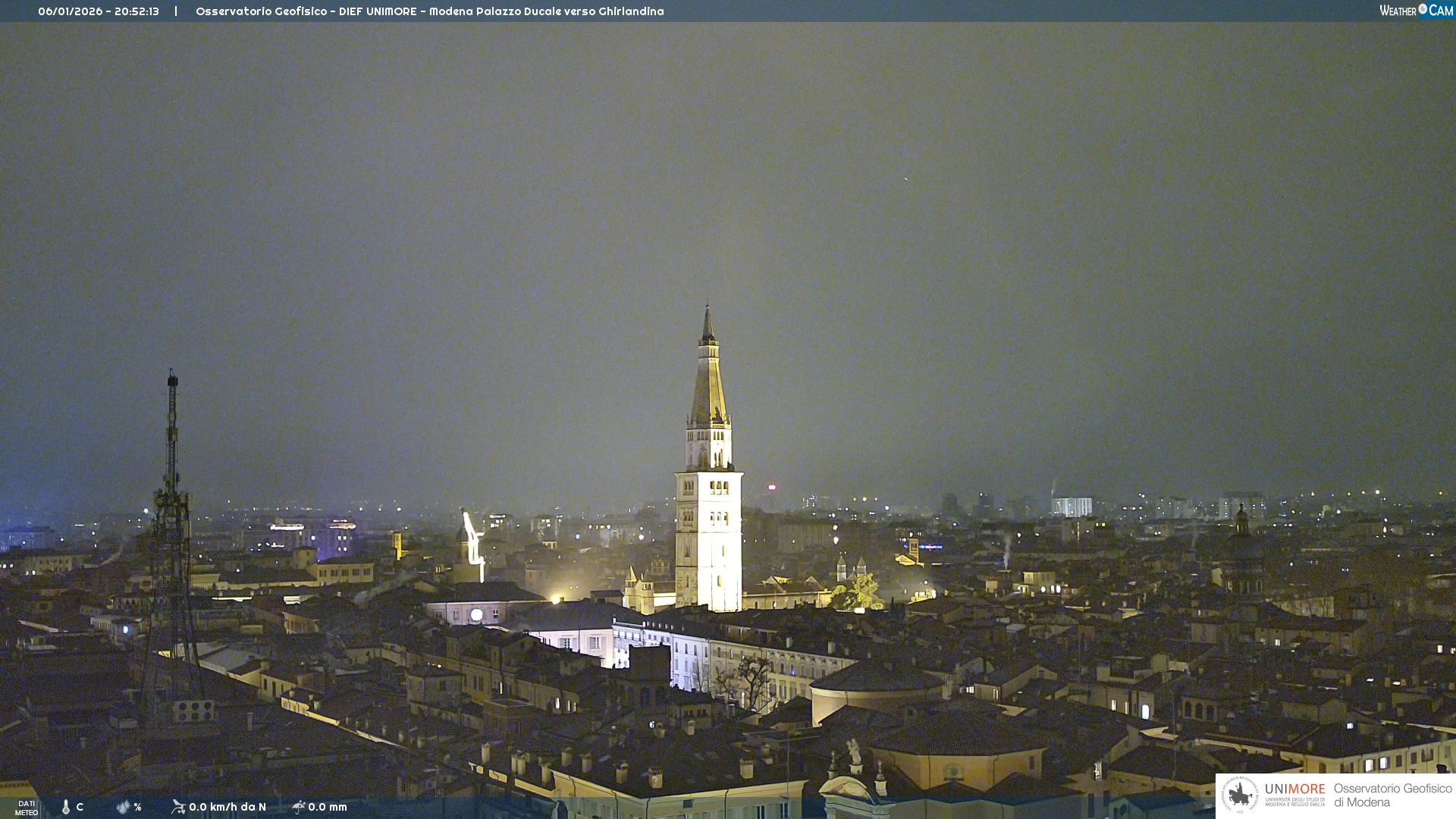Image resolution: width=1456 pixels, height=819 pixels.
Task: Click the temperature C unit label
Action: (x=80, y=807)
